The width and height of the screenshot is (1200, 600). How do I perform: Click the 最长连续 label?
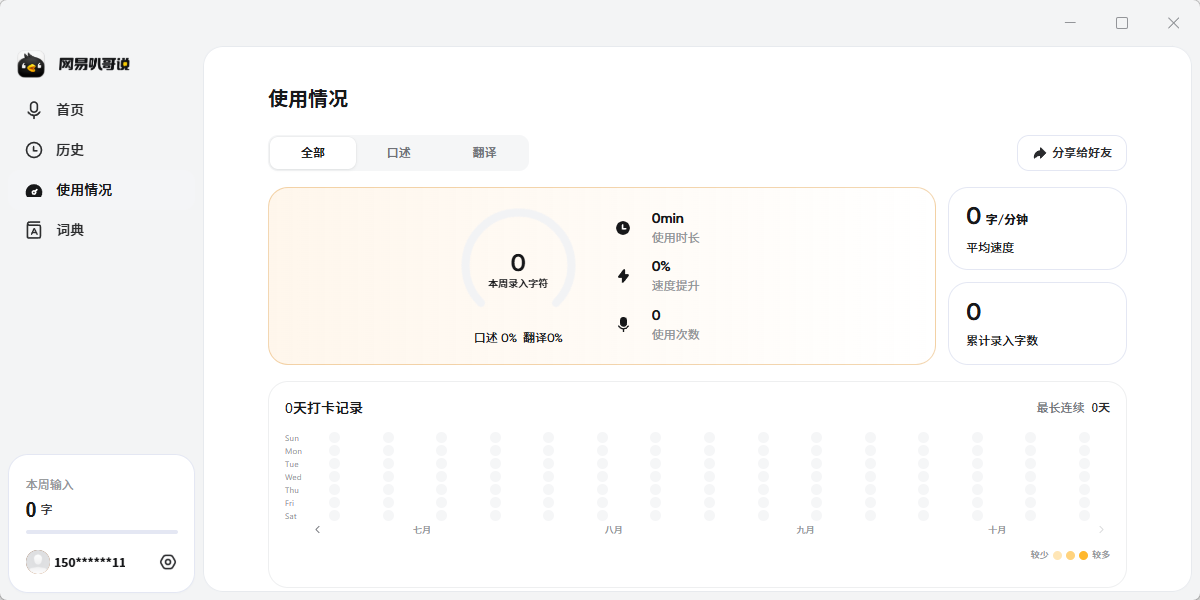click(1060, 408)
